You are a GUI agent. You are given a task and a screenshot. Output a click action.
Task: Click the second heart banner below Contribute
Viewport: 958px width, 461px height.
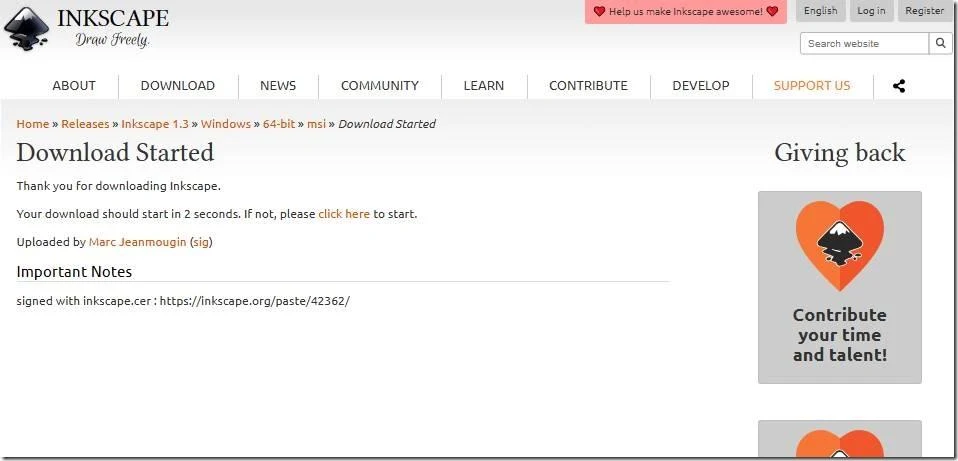(x=839, y=440)
